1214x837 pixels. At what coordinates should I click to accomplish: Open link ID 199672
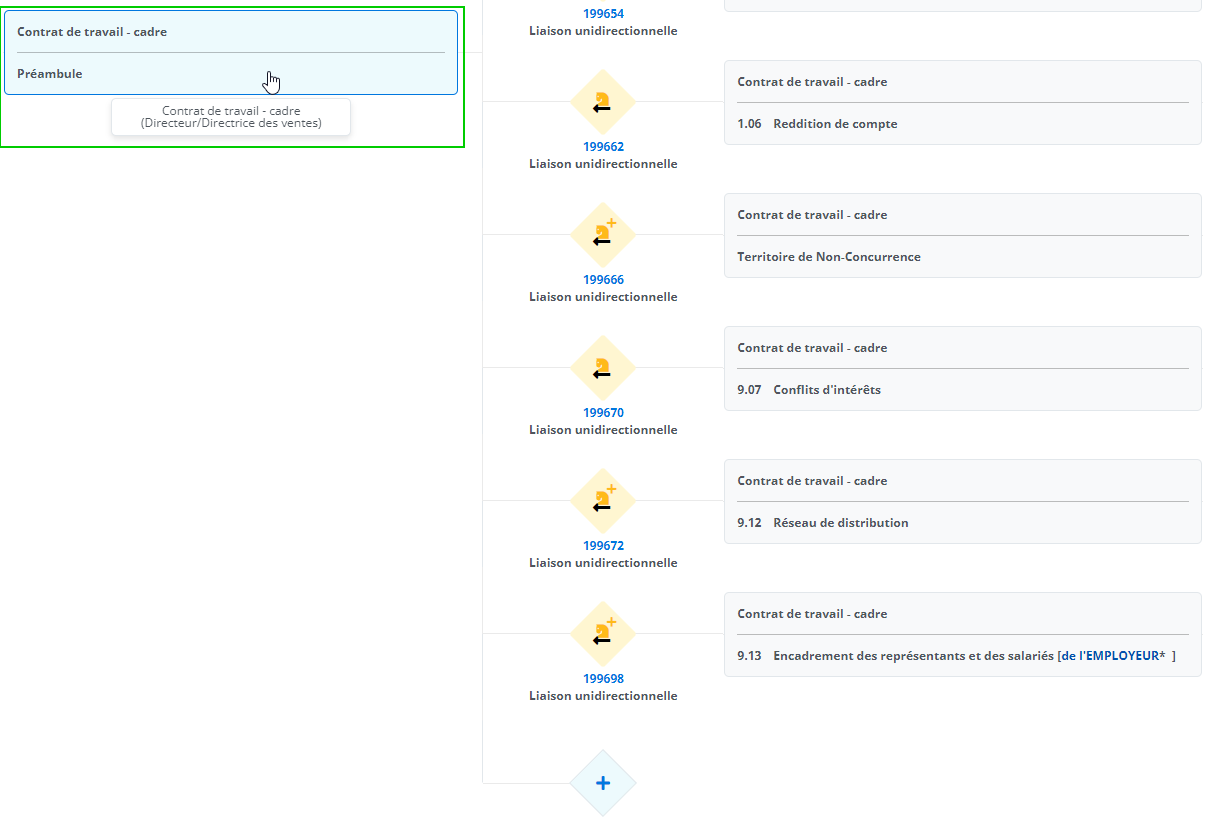603,546
